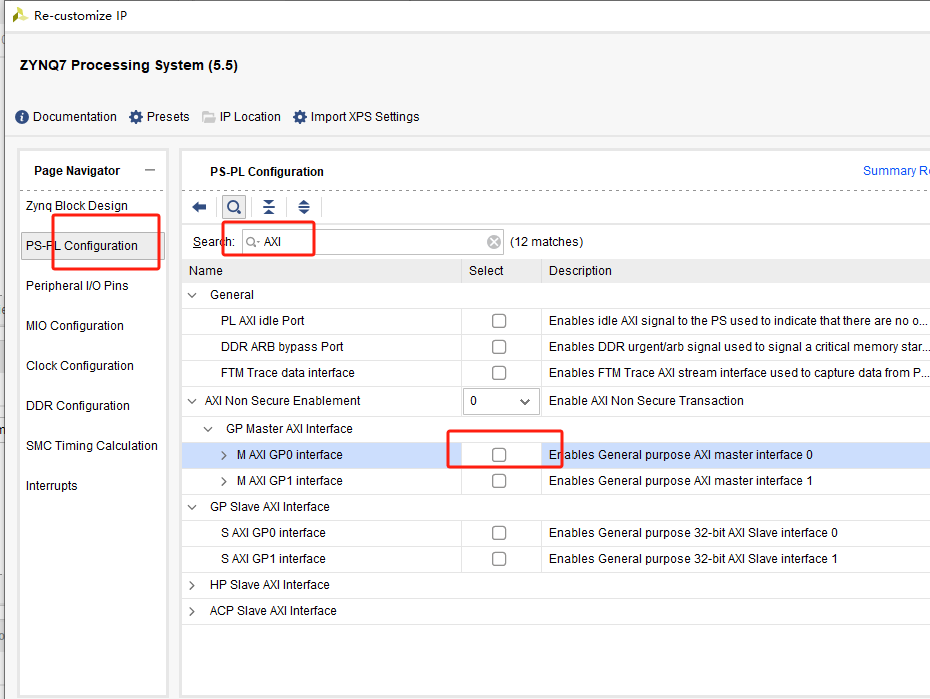The height and width of the screenshot is (699, 930).
Task: Click IP Location text button
Action: (250, 117)
